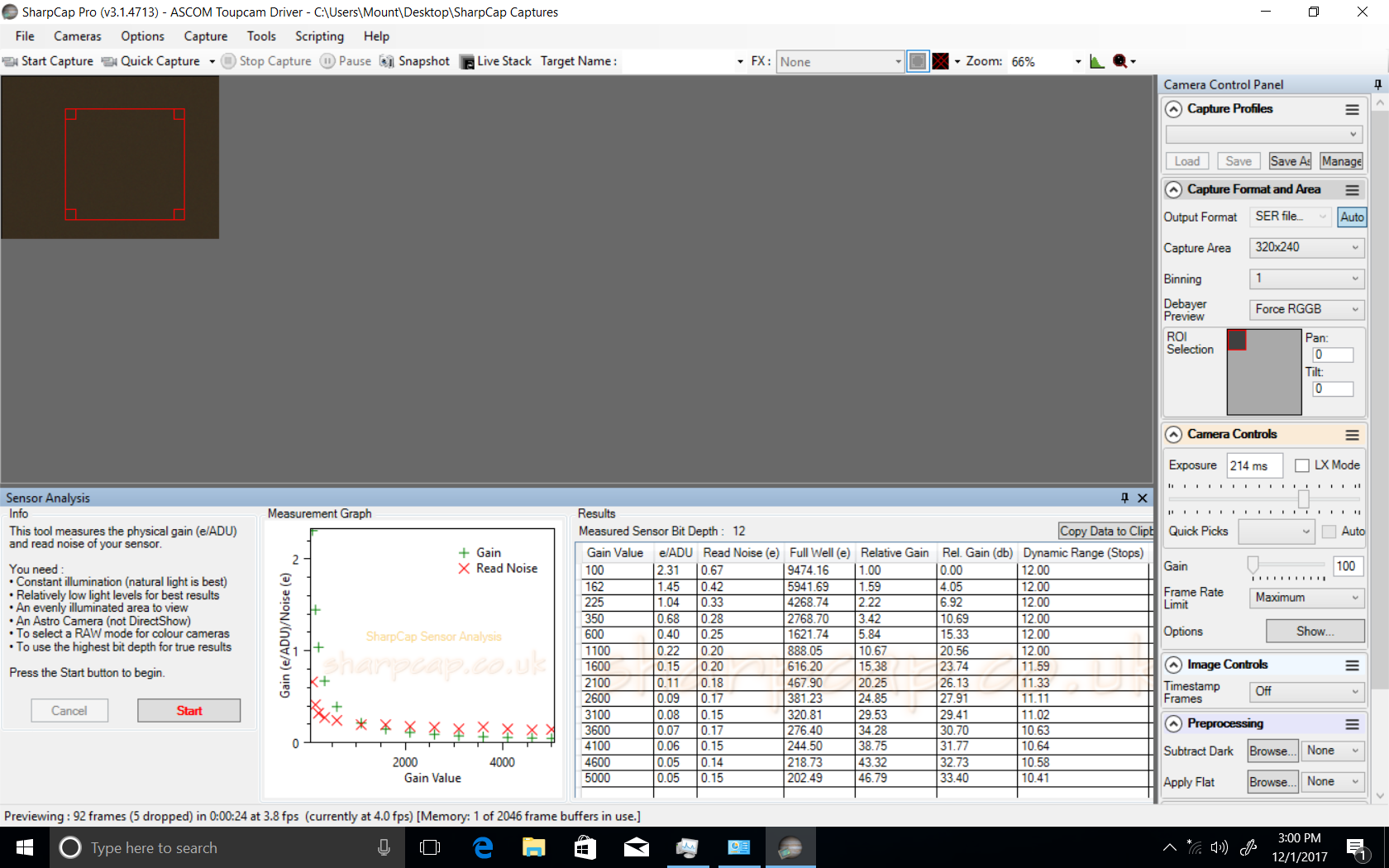
Task: Browse for a Subtract Dark file
Action: pyautogui.click(x=1272, y=751)
